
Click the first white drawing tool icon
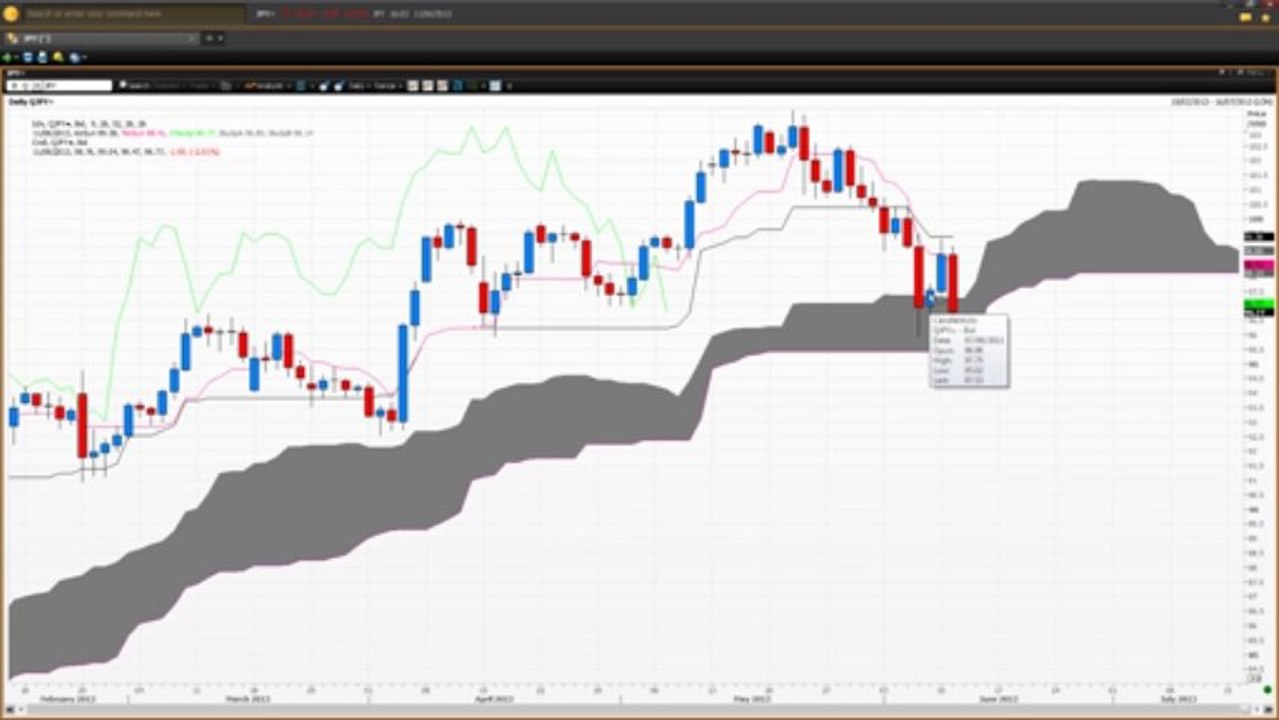tap(324, 86)
